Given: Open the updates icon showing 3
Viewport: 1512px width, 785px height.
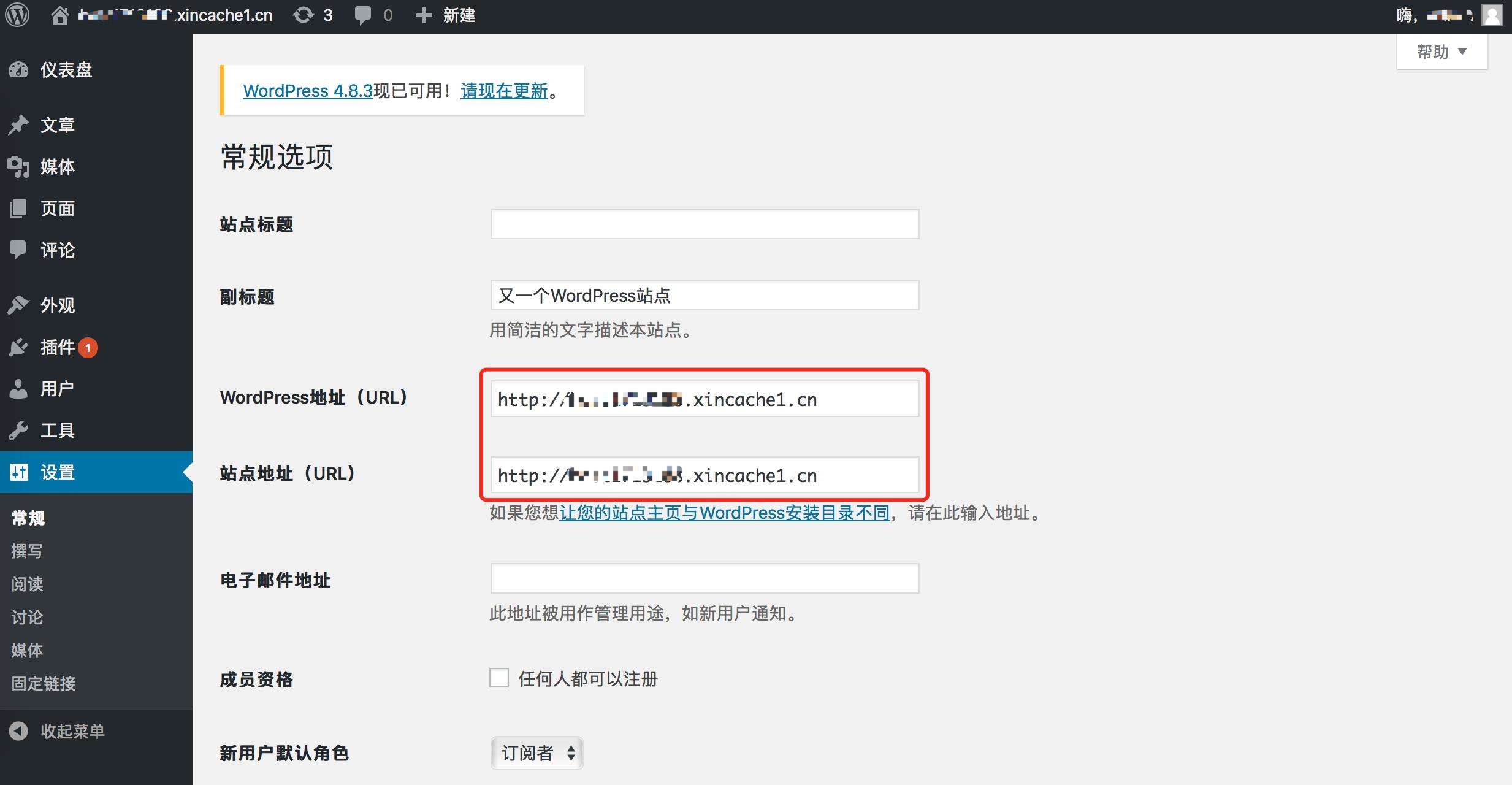Looking at the screenshot, I should pyautogui.click(x=303, y=15).
